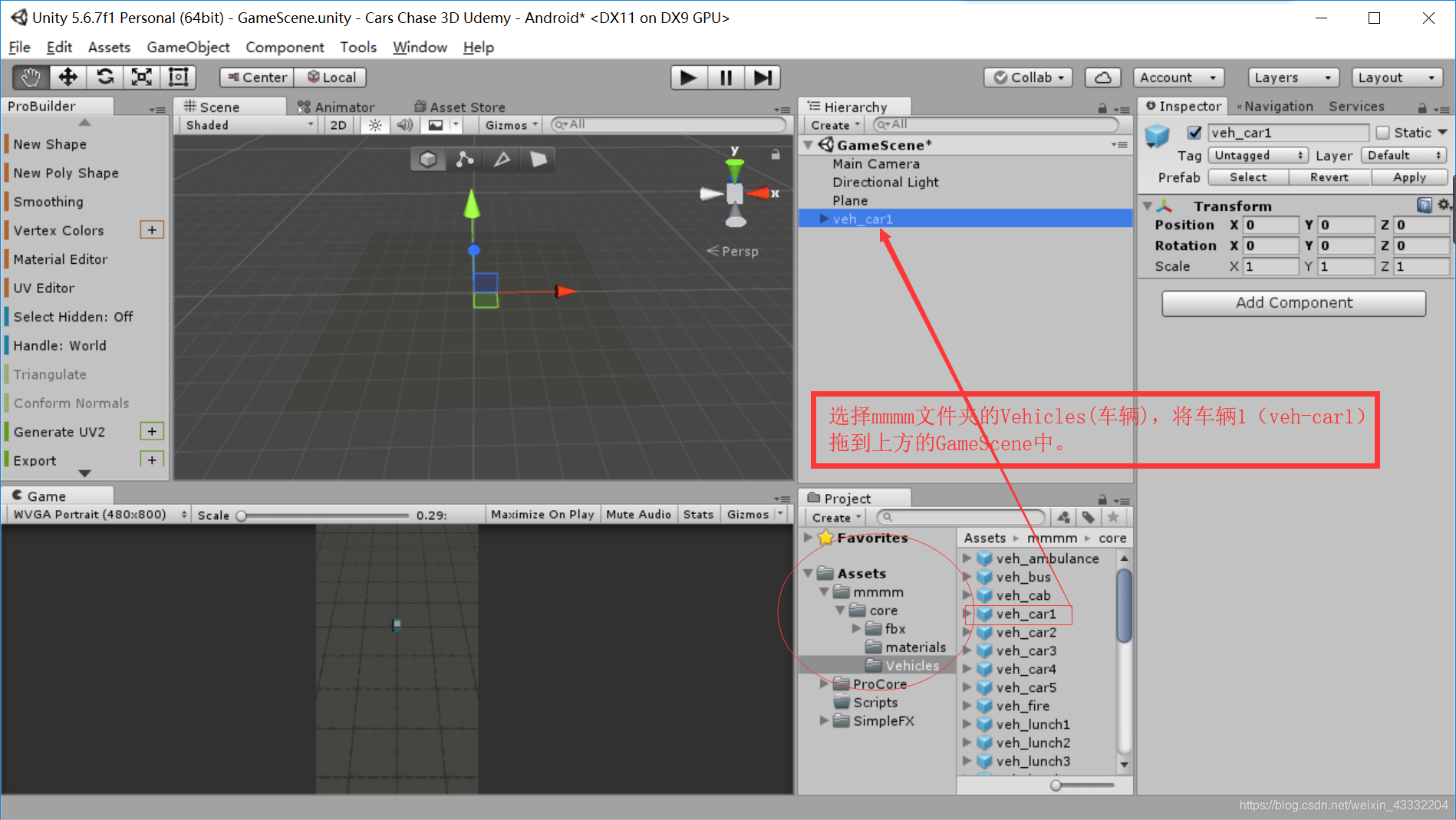Image resolution: width=1456 pixels, height=820 pixels.
Task: Toggle Mute Audio in Game view
Action: tap(638, 514)
